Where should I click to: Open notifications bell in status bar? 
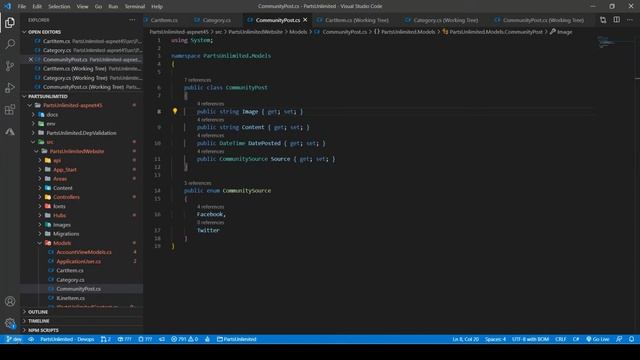coord(631,339)
